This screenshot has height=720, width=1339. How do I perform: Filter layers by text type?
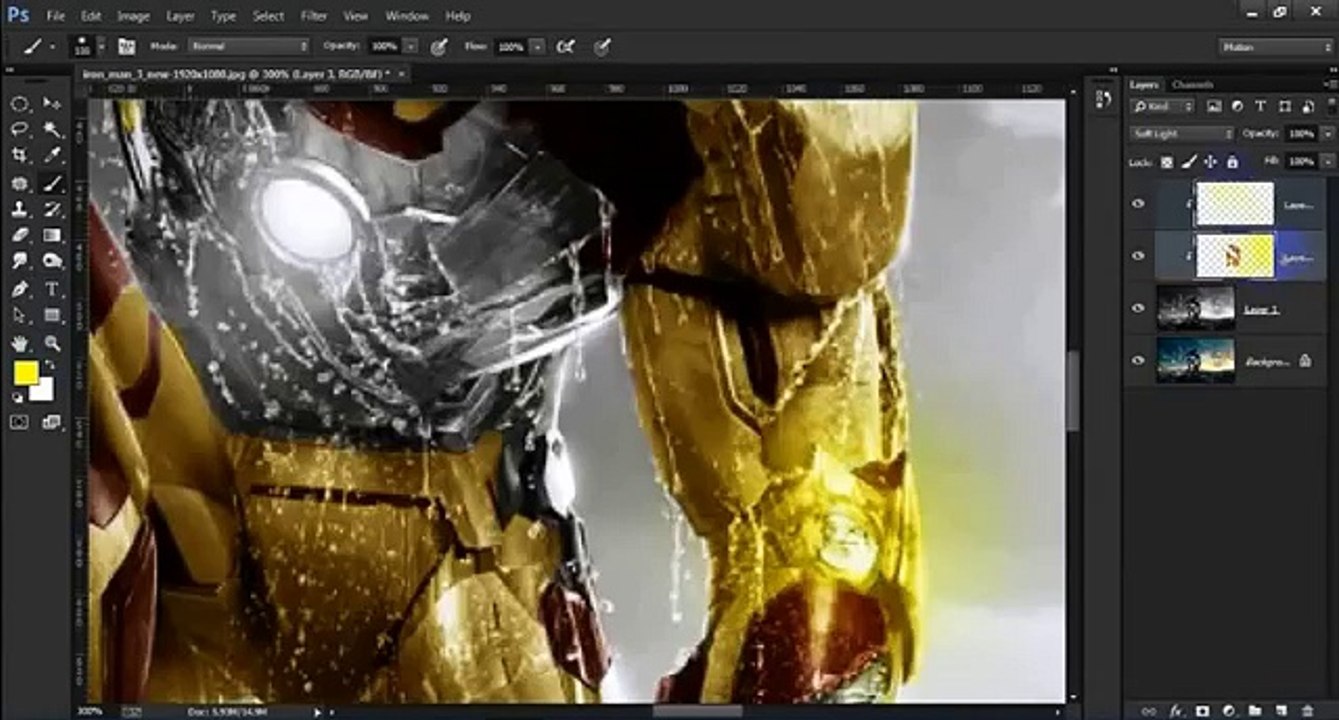pos(1260,106)
